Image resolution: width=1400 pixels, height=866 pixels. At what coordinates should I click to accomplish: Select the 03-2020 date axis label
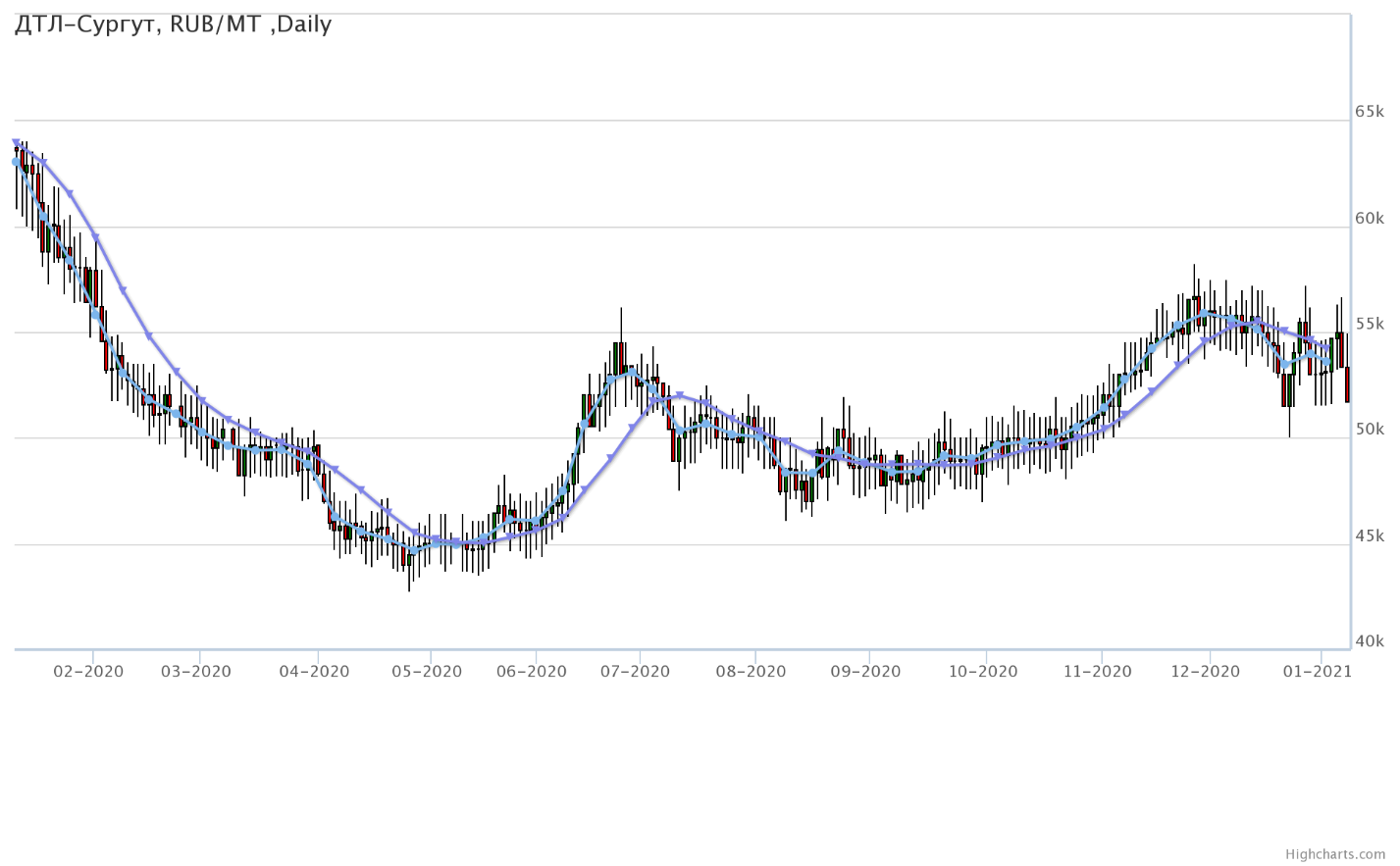tap(196, 672)
